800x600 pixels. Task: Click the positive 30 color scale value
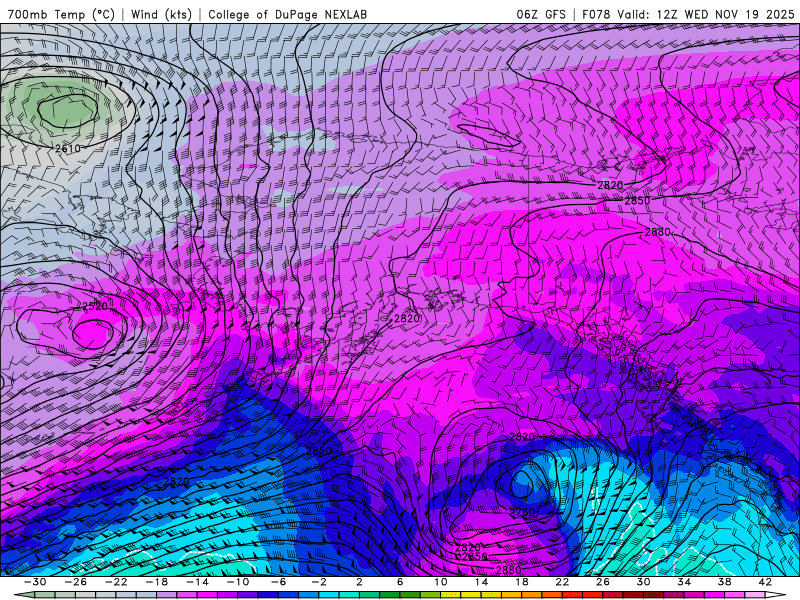(x=643, y=582)
